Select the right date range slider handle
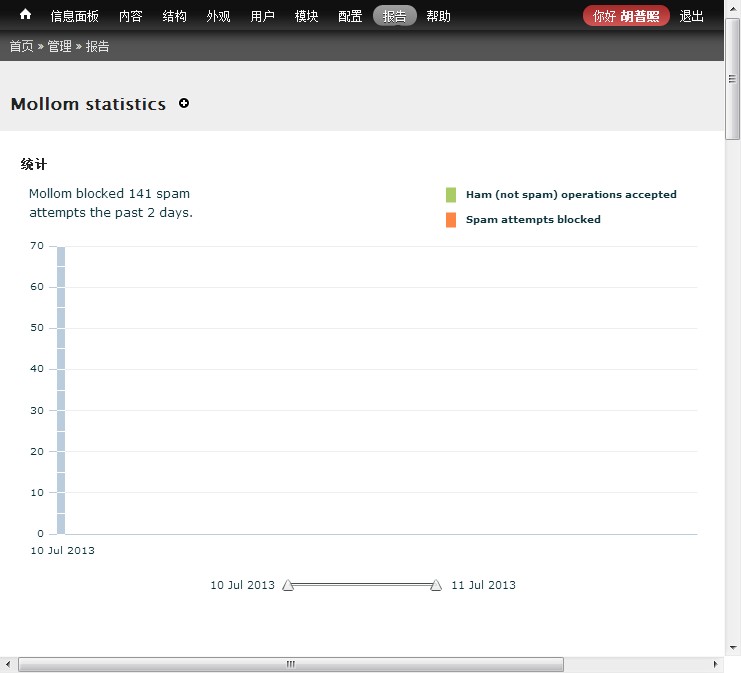 click(x=436, y=585)
